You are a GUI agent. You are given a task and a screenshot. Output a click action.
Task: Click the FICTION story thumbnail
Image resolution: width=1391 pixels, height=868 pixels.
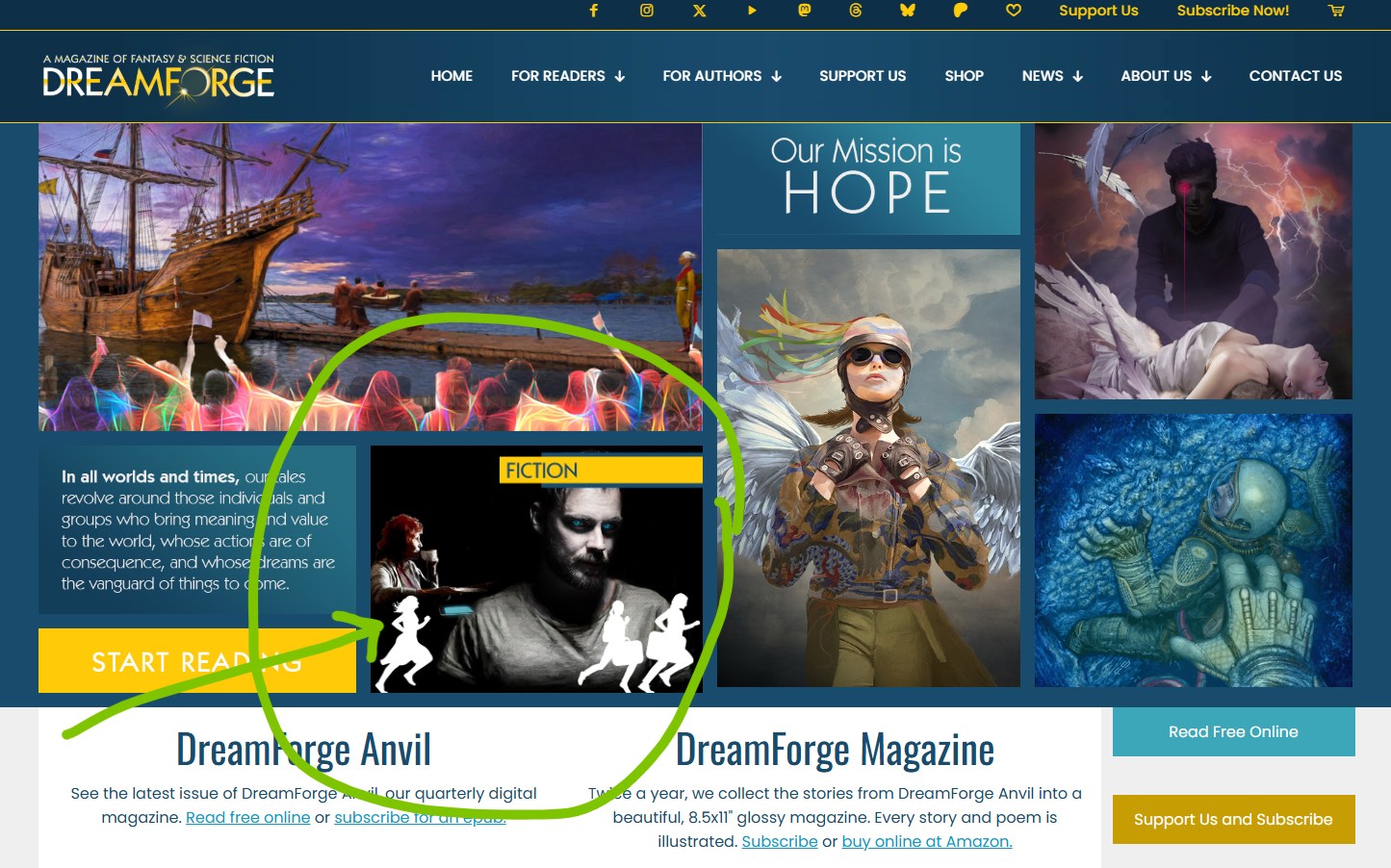click(x=536, y=568)
